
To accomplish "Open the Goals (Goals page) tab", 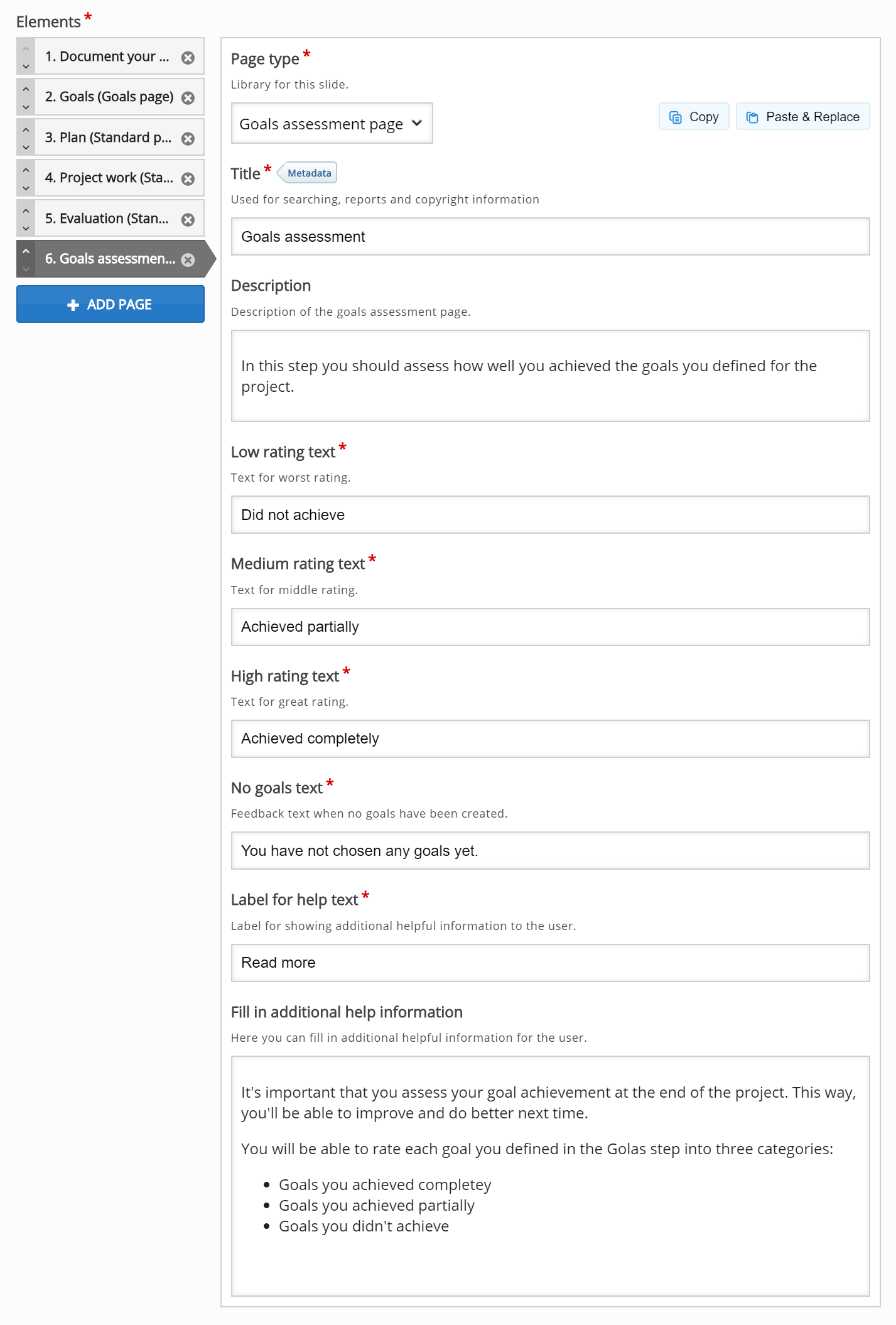I will click(x=109, y=97).
